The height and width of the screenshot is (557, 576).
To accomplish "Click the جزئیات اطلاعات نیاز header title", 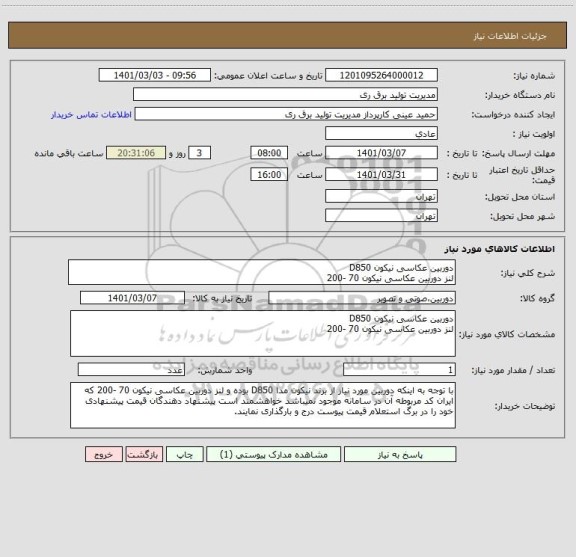I will (510, 36).
